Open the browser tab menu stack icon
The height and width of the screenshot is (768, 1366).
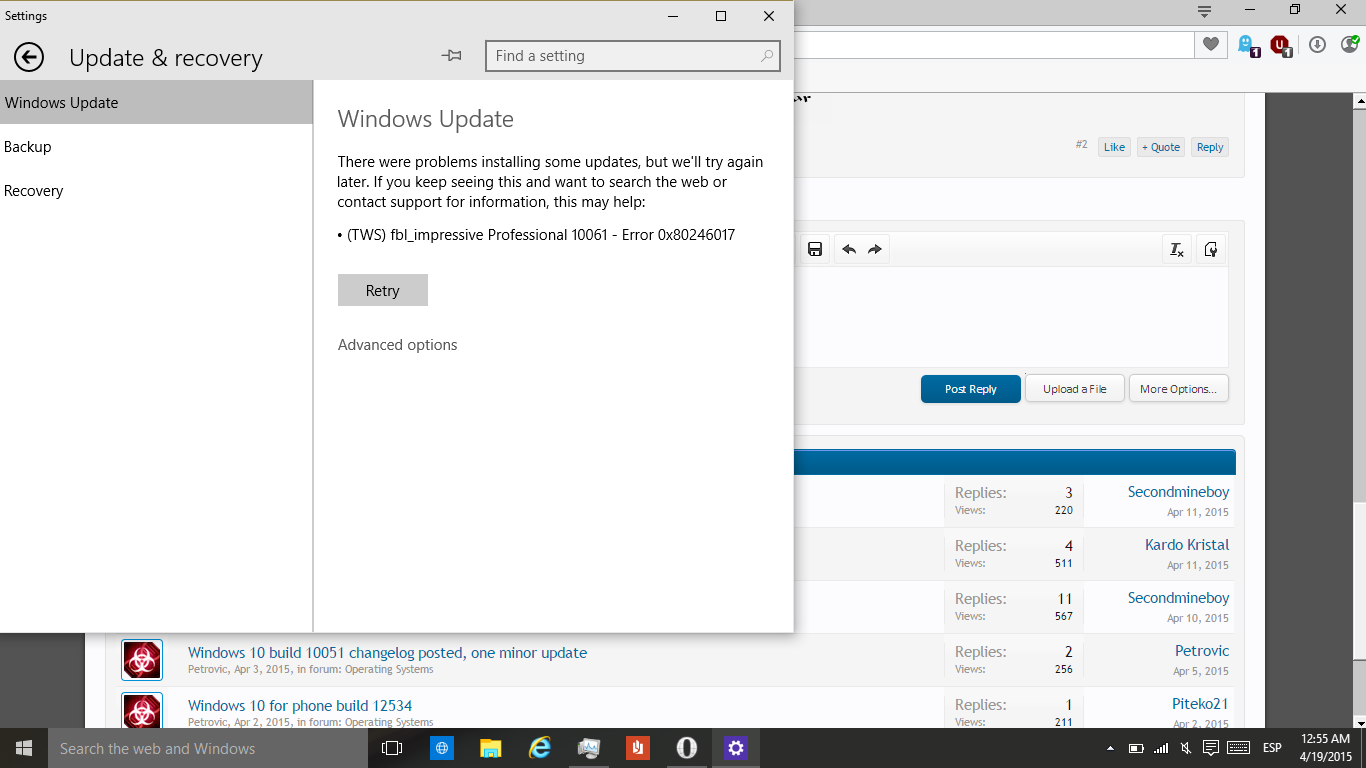1205,11
